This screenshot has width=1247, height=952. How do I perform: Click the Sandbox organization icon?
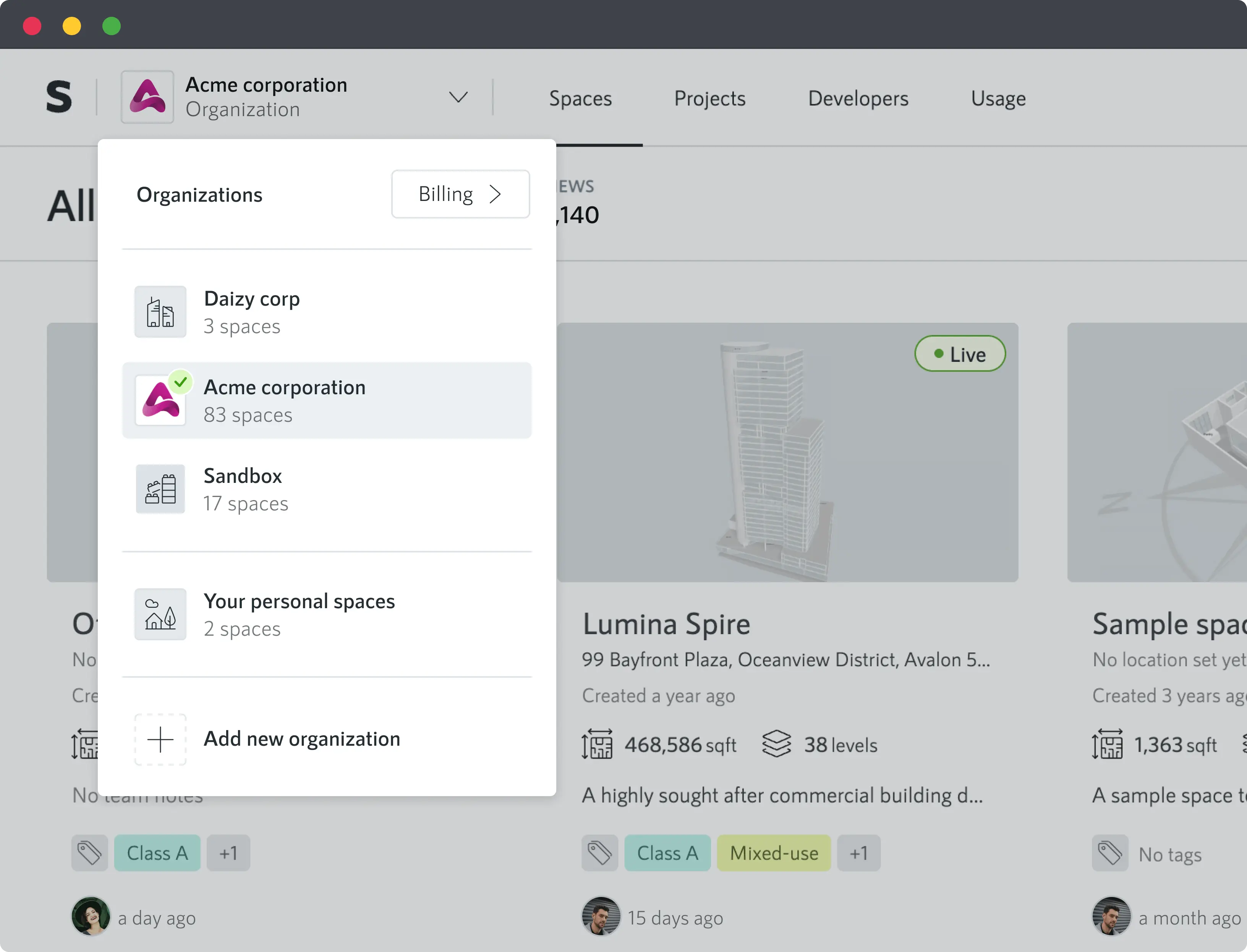click(x=160, y=489)
